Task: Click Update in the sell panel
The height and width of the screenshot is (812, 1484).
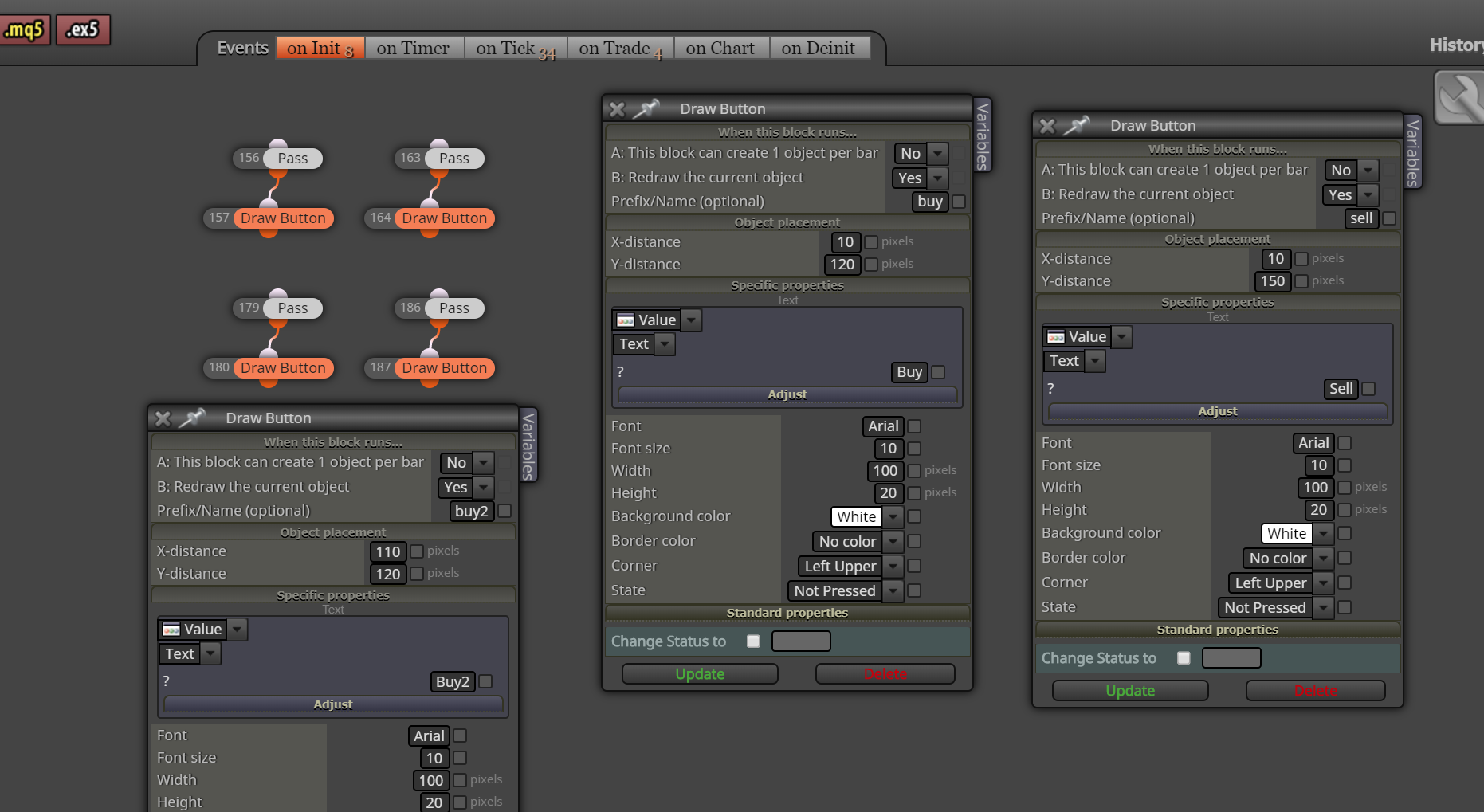Action: (1130, 691)
